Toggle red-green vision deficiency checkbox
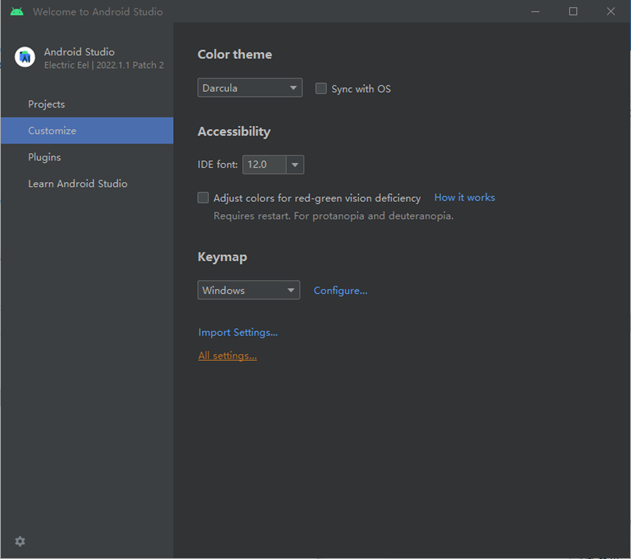This screenshot has width=631, height=559. tap(203, 198)
